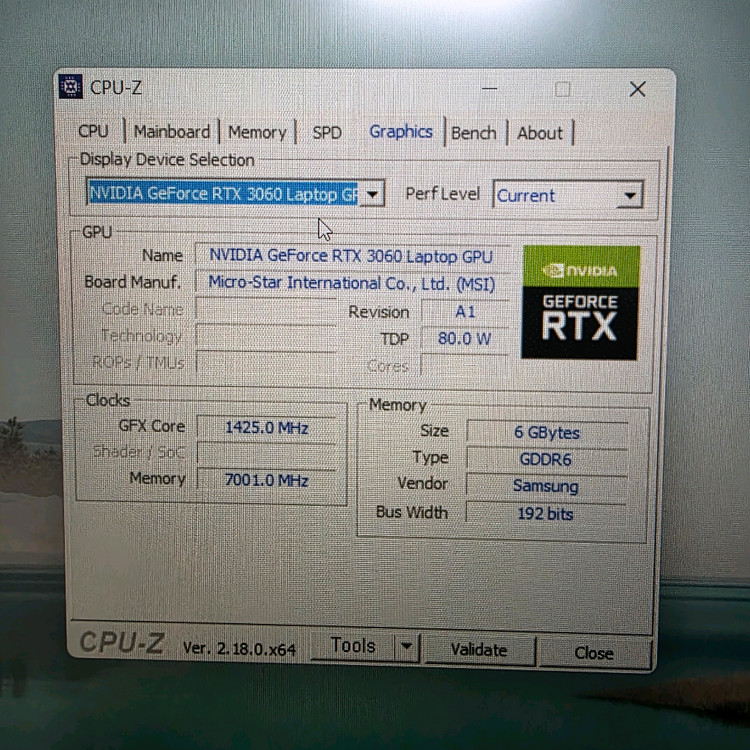Click the GPU Name field value
The width and height of the screenshot is (750, 750).
pos(352,256)
